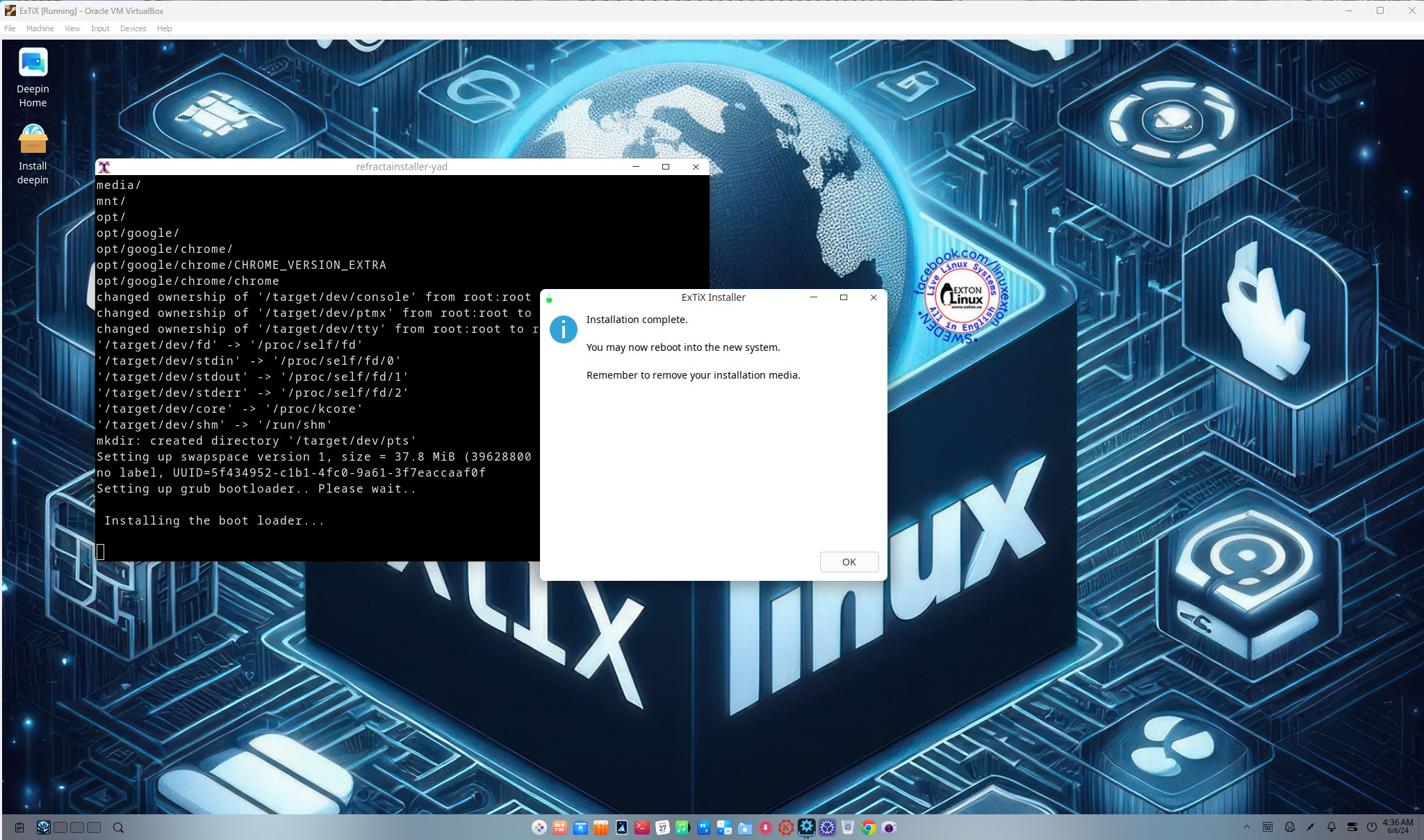Image resolution: width=1424 pixels, height=840 pixels.
Task: Maximize the ExTiX Installer dialog window
Action: [x=844, y=297]
